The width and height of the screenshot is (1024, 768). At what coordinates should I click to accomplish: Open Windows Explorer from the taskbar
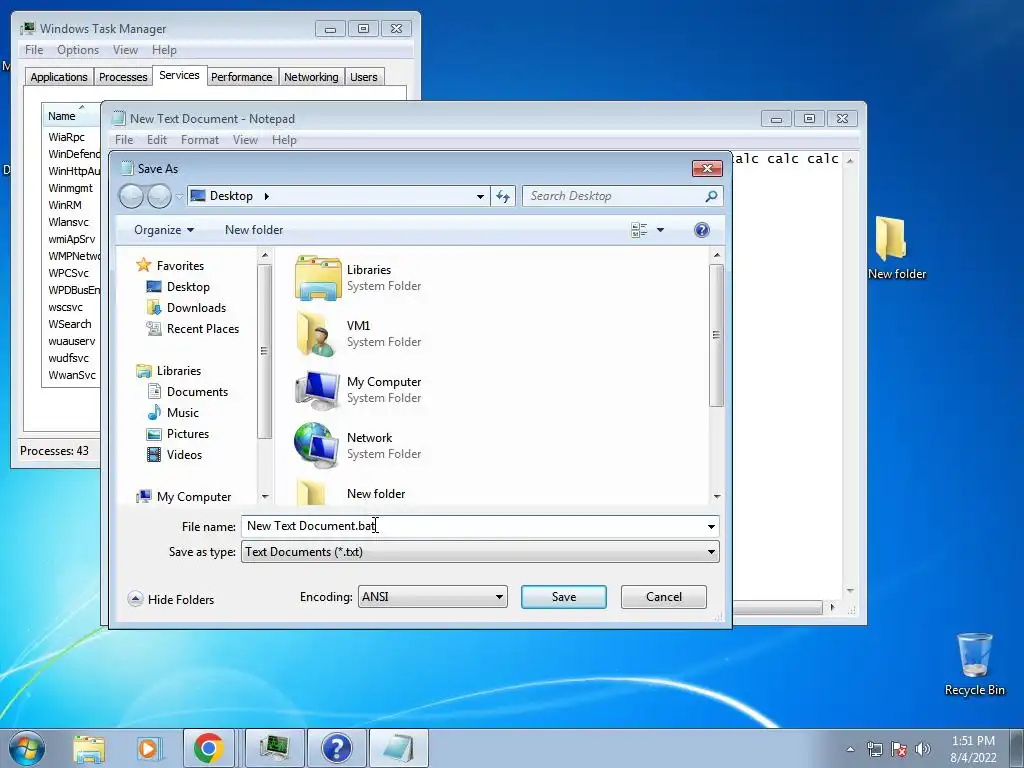(x=89, y=749)
